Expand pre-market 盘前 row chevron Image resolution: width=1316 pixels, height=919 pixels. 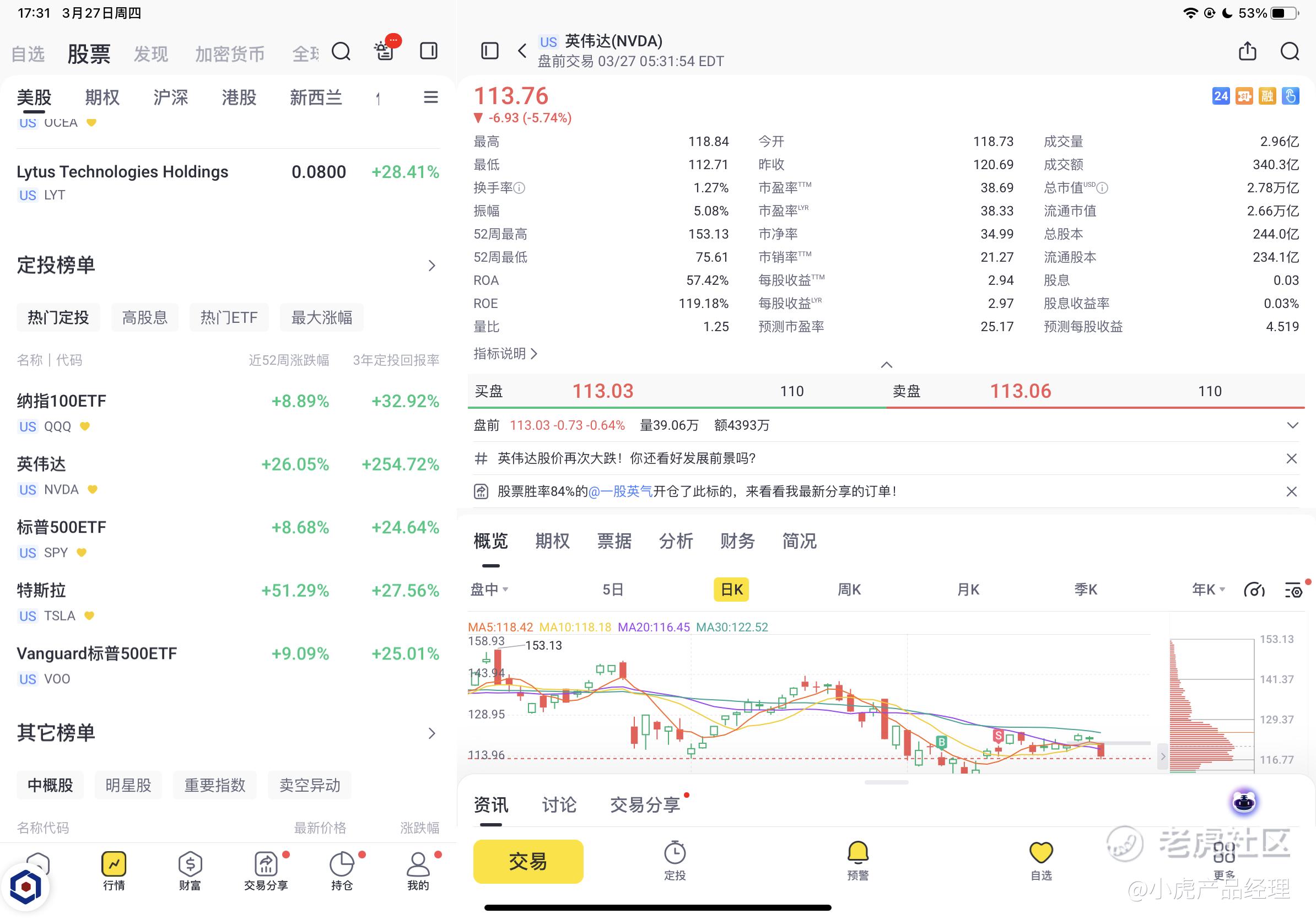(x=1292, y=425)
